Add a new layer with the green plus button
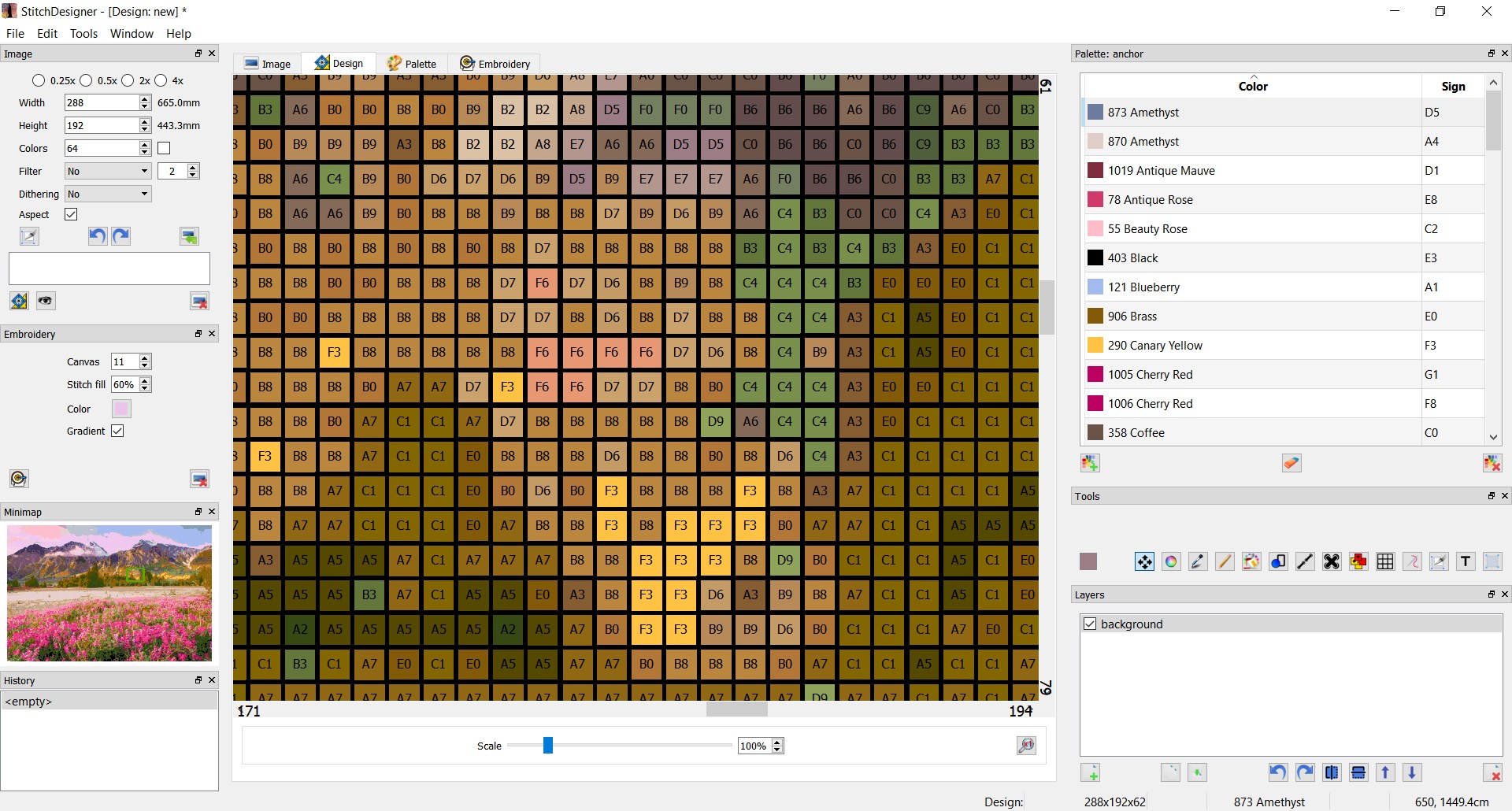This screenshot has height=811, width=1512. [1091, 772]
